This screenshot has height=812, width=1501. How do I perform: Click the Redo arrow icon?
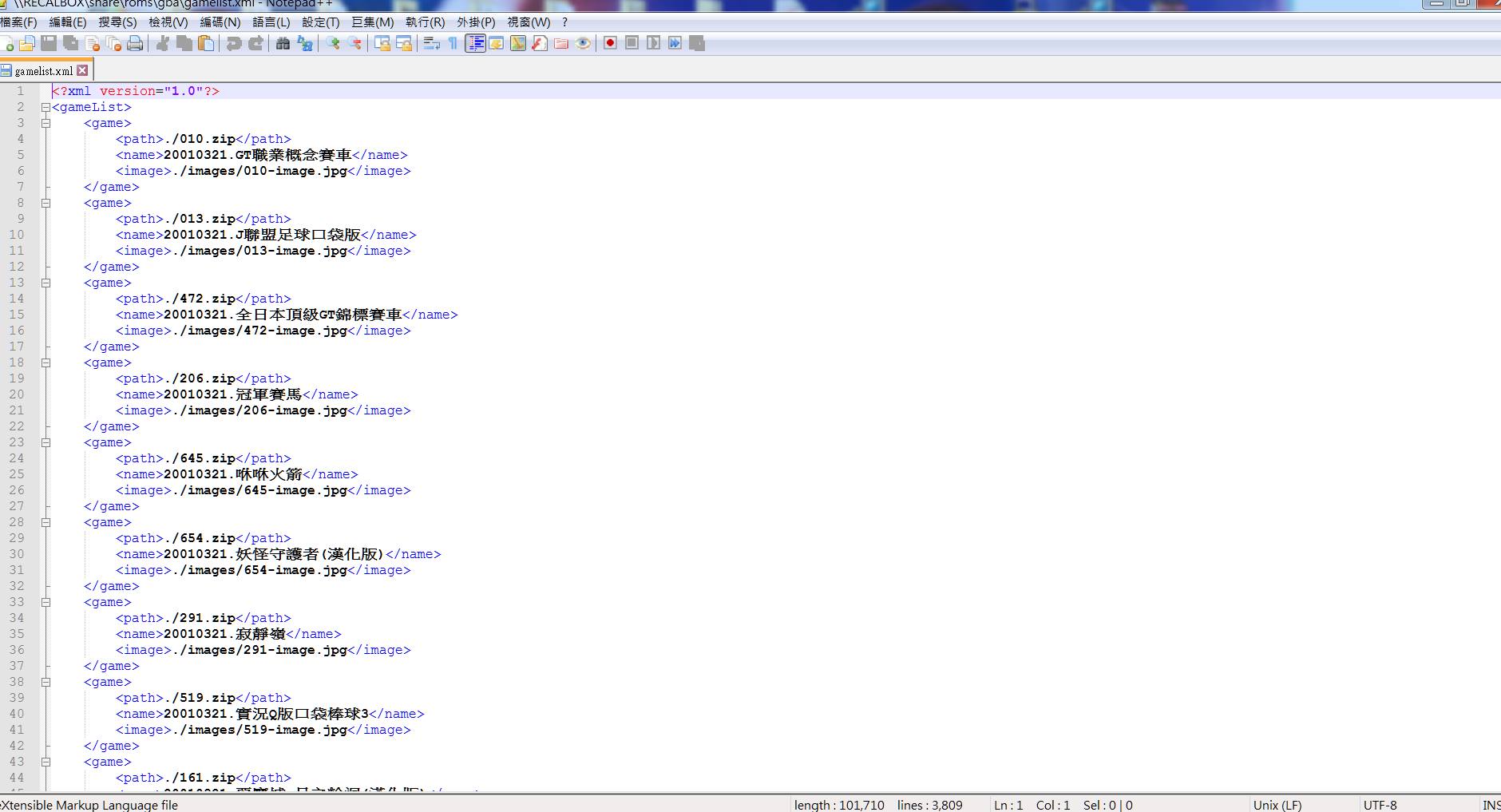255,43
